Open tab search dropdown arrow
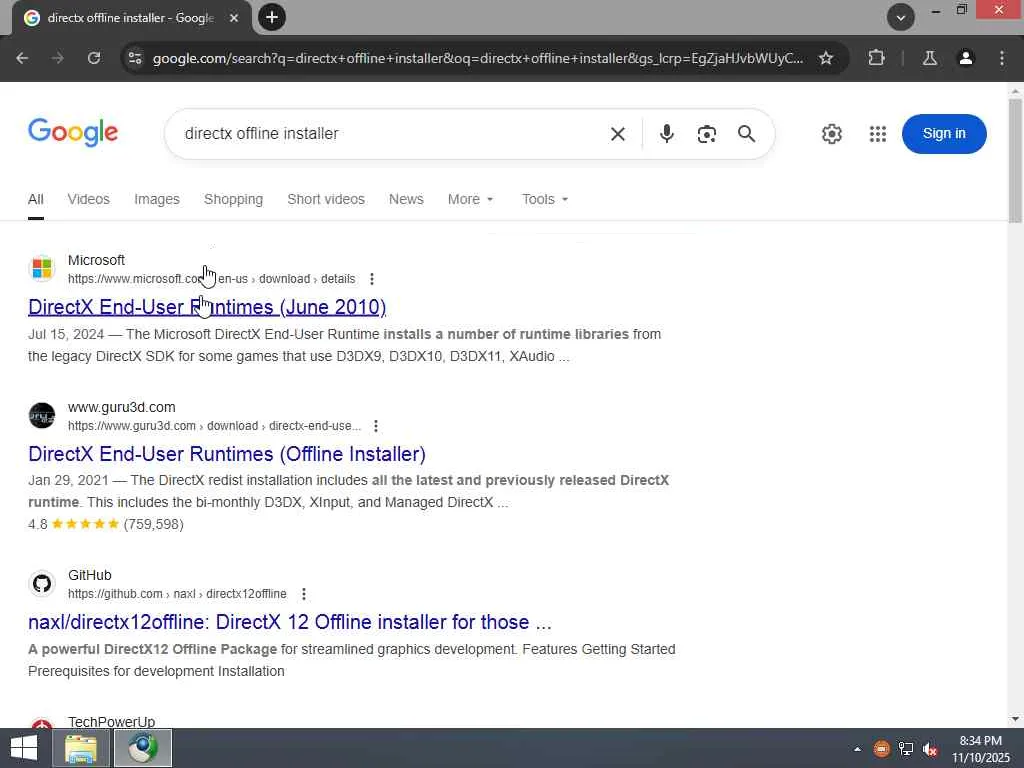This screenshot has width=1024, height=768. click(901, 18)
